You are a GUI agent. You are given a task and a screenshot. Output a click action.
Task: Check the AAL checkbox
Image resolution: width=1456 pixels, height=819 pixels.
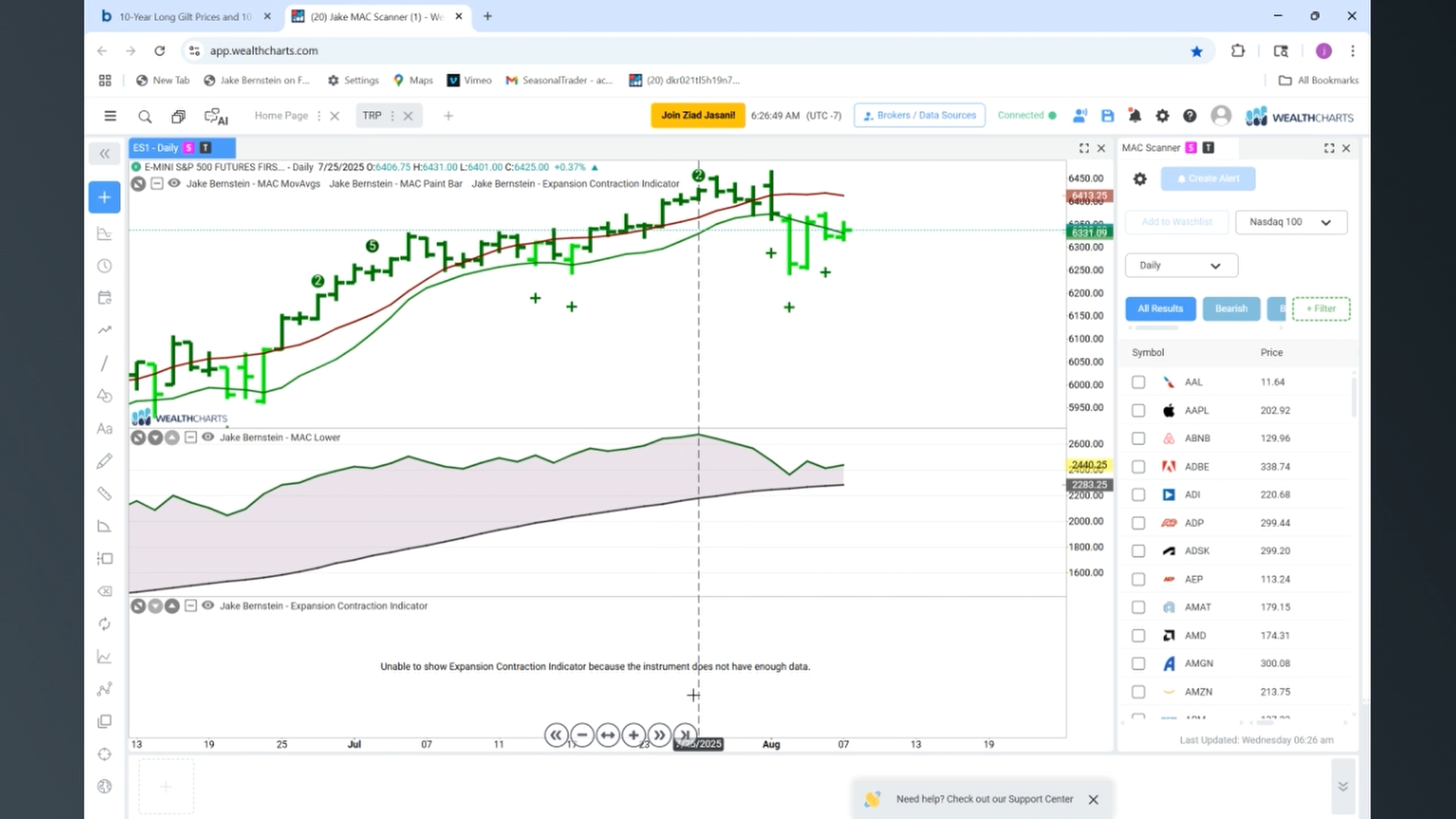pyautogui.click(x=1138, y=382)
